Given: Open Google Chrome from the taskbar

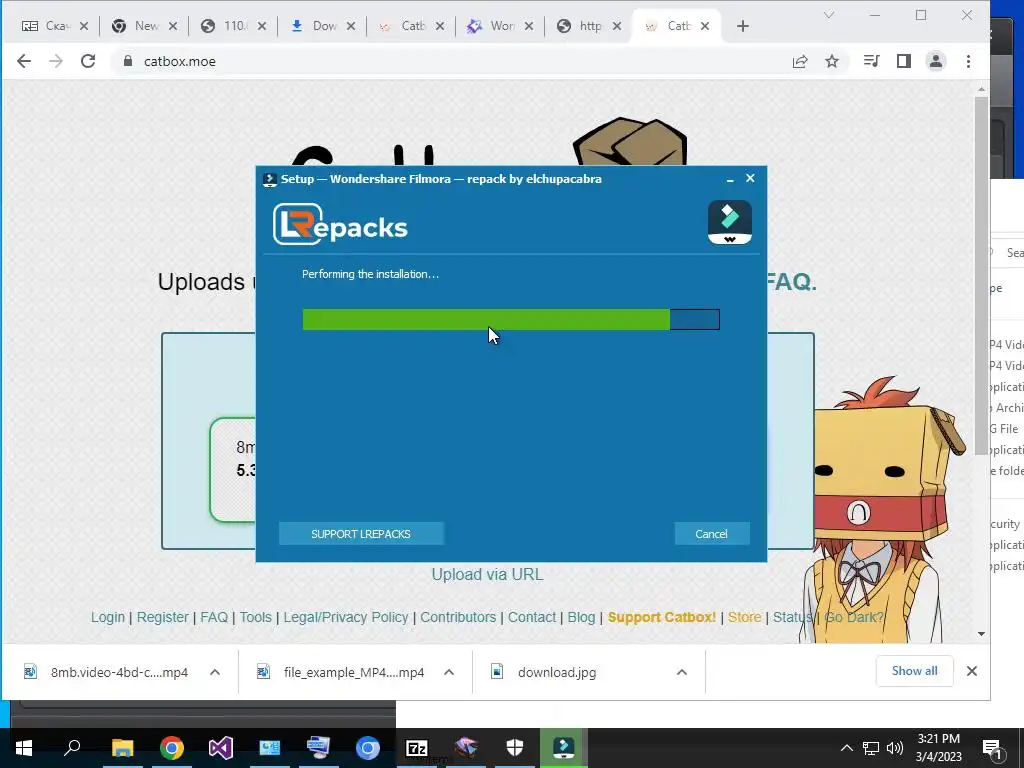Looking at the screenshot, I should tap(172, 748).
